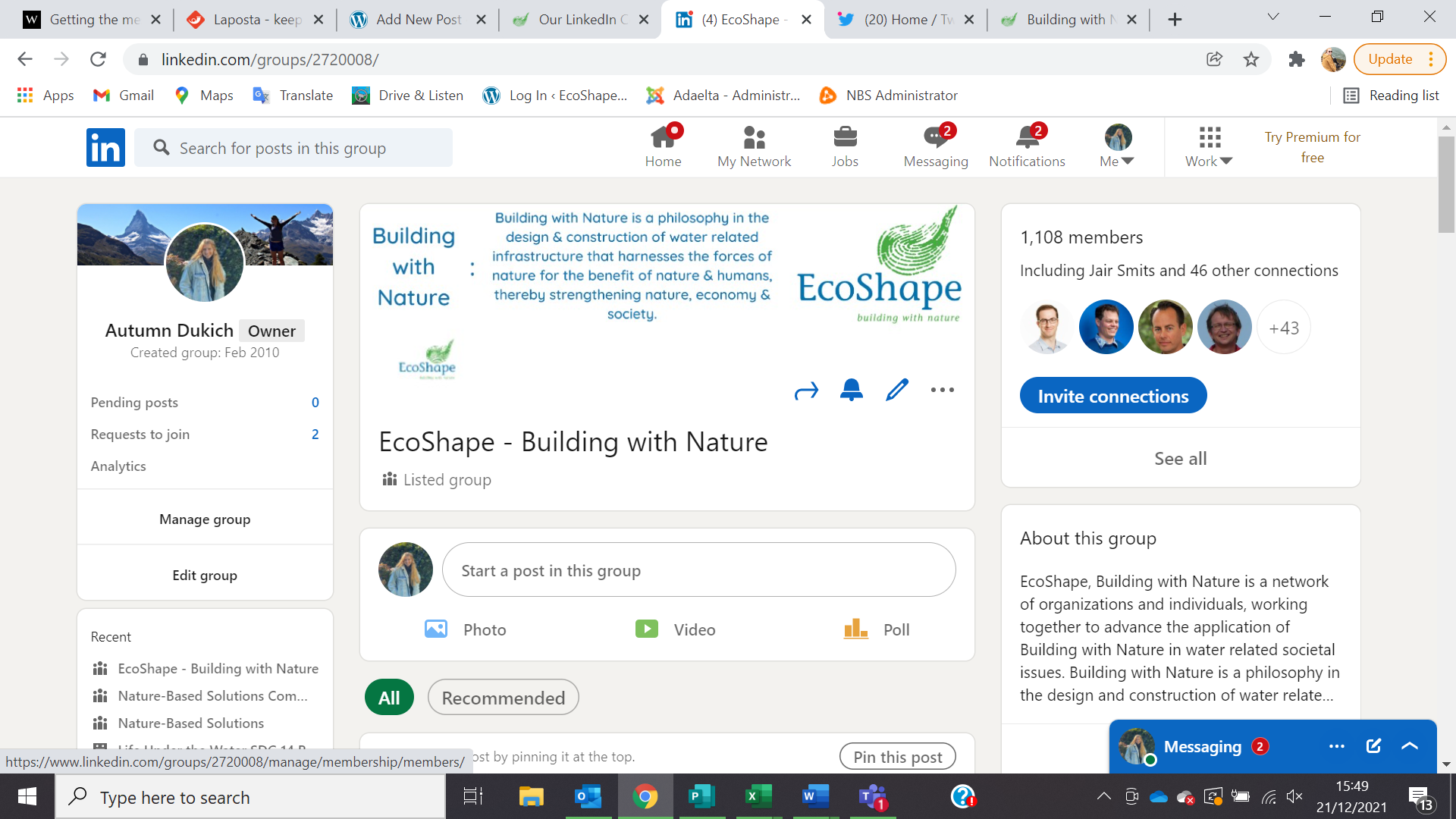This screenshot has height=819, width=1456.
Task: Expand the Me profile menu
Action: [x=1117, y=146]
